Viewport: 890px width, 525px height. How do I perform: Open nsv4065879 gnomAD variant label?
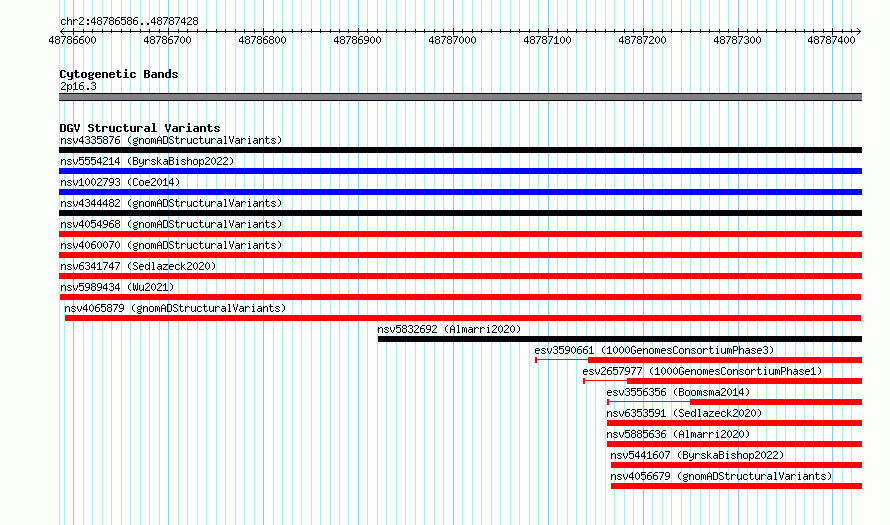(x=175, y=308)
